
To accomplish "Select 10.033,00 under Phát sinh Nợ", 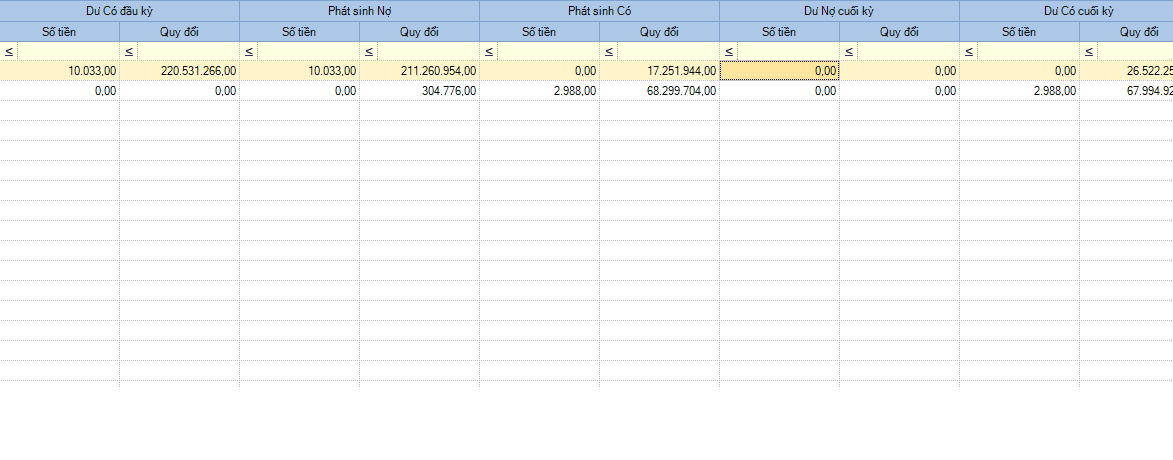I will tap(299, 71).
